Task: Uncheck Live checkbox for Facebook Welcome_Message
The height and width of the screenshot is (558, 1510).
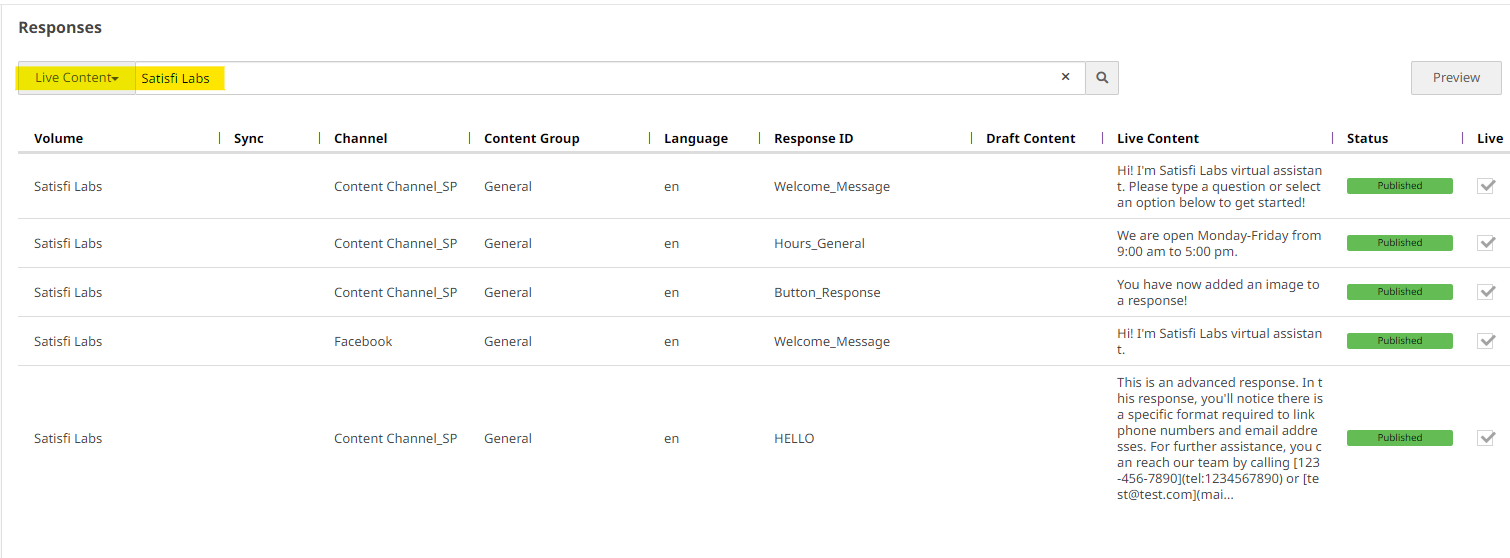Action: point(1486,341)
